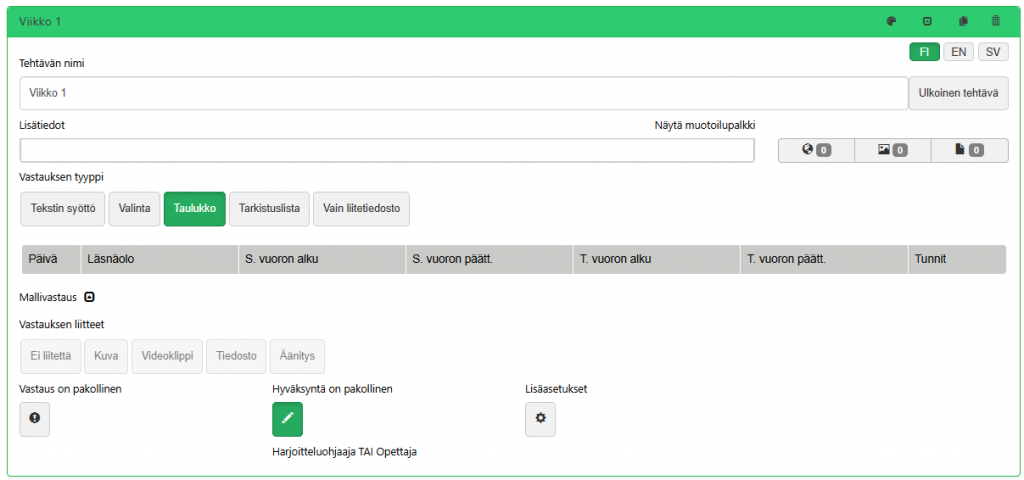
Task: Toggle the 'Näytä muotoilupalkki' option
Action: click(704, 125)
